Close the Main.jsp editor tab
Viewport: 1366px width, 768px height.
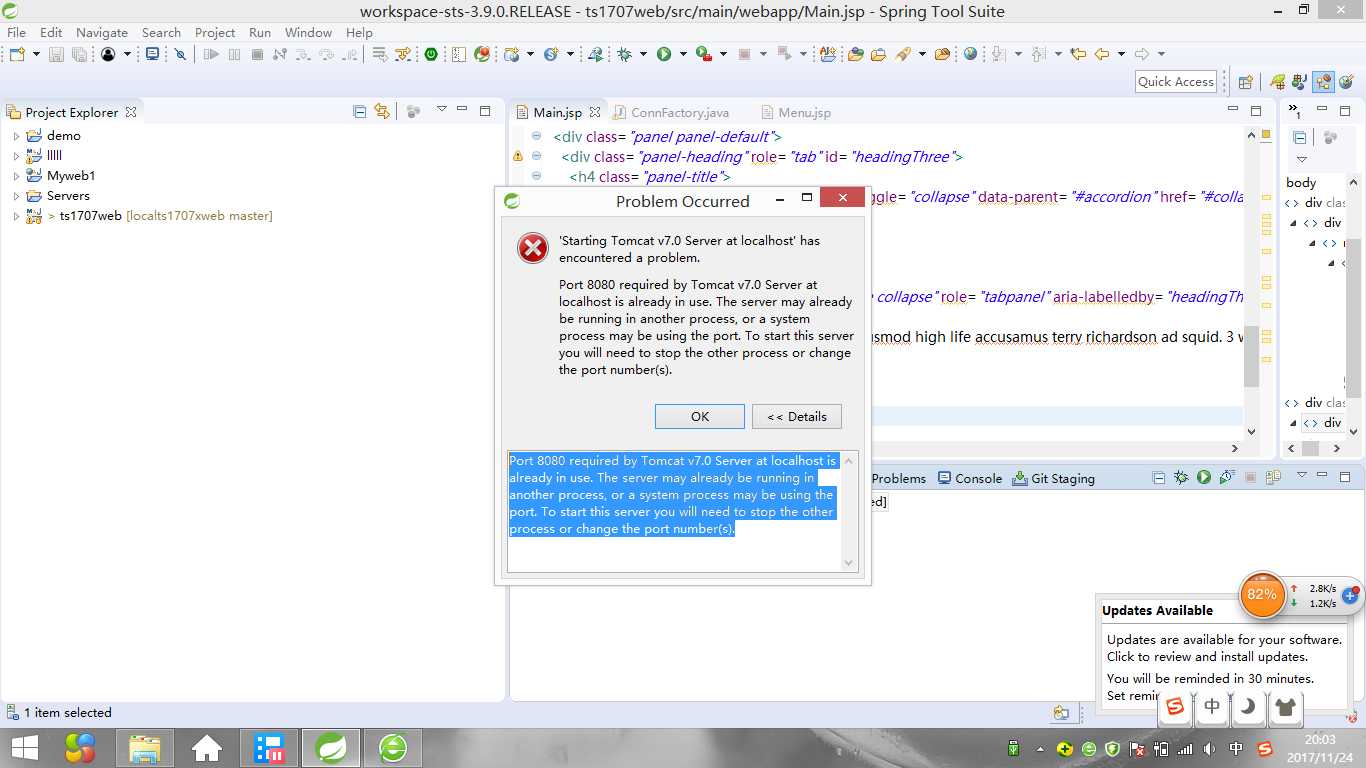595,112
